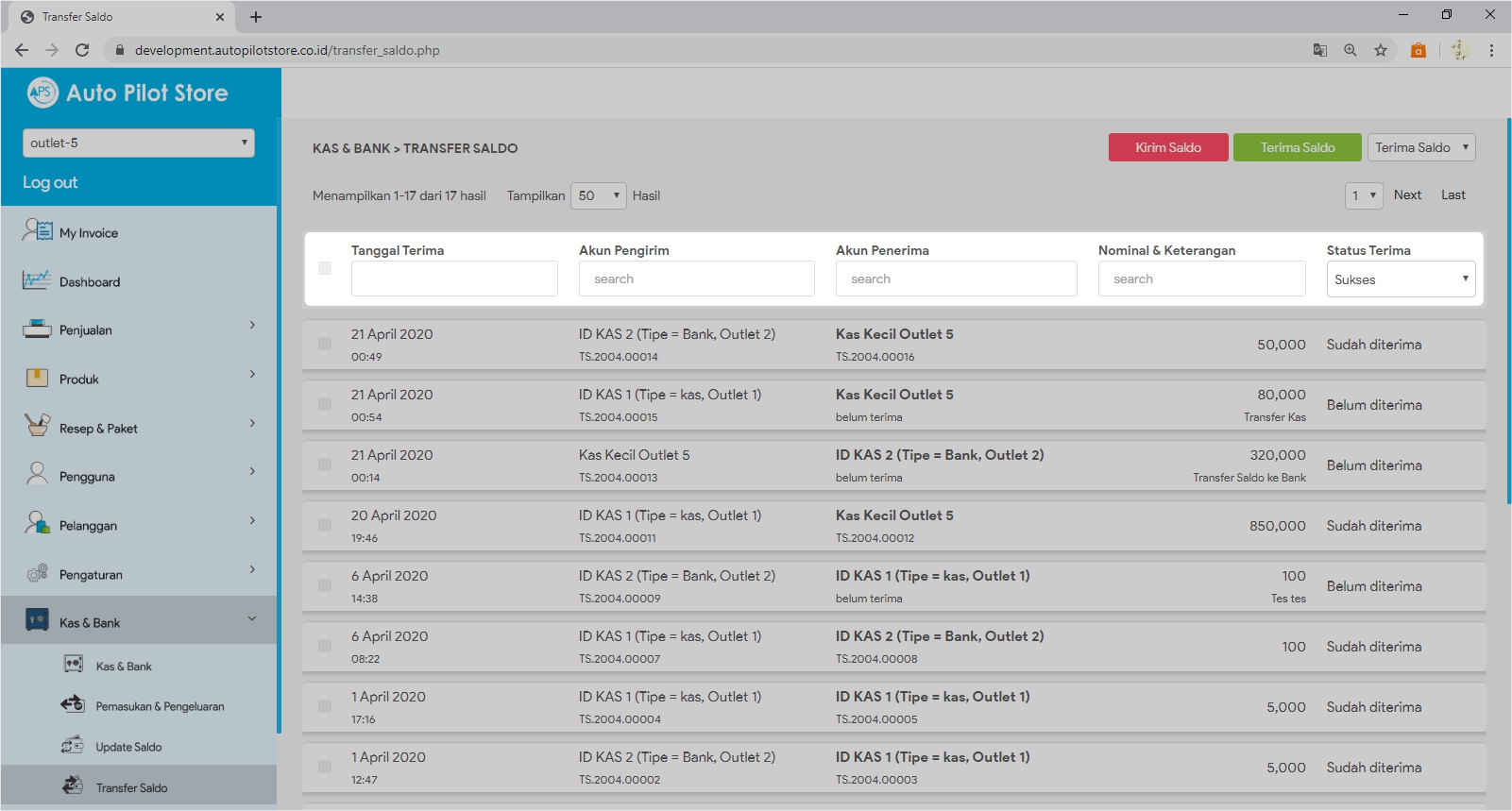
Task: Open the Status Terima Sukses dropdown
Action: 1401,279
